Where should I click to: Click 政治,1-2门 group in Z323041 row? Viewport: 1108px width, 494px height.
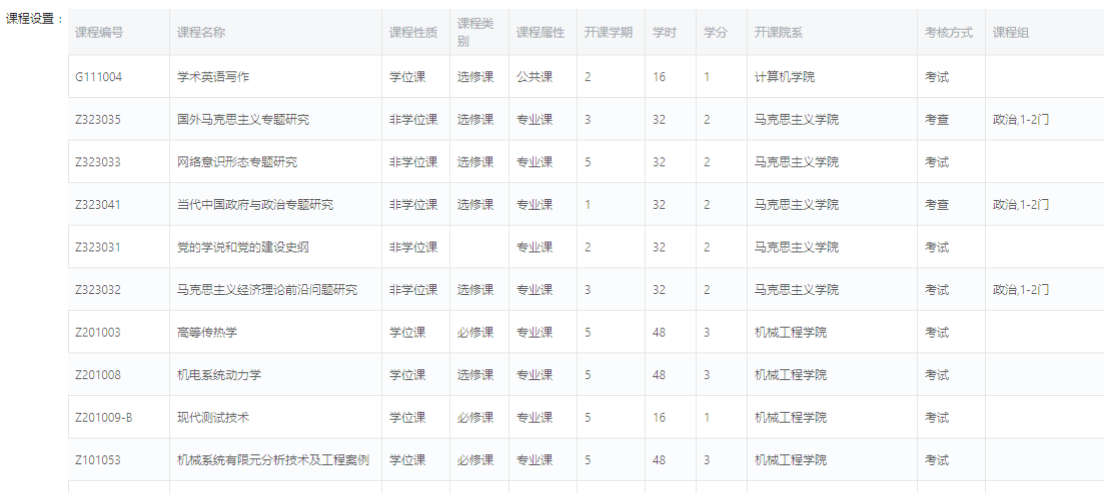(x=1021, y=205)
